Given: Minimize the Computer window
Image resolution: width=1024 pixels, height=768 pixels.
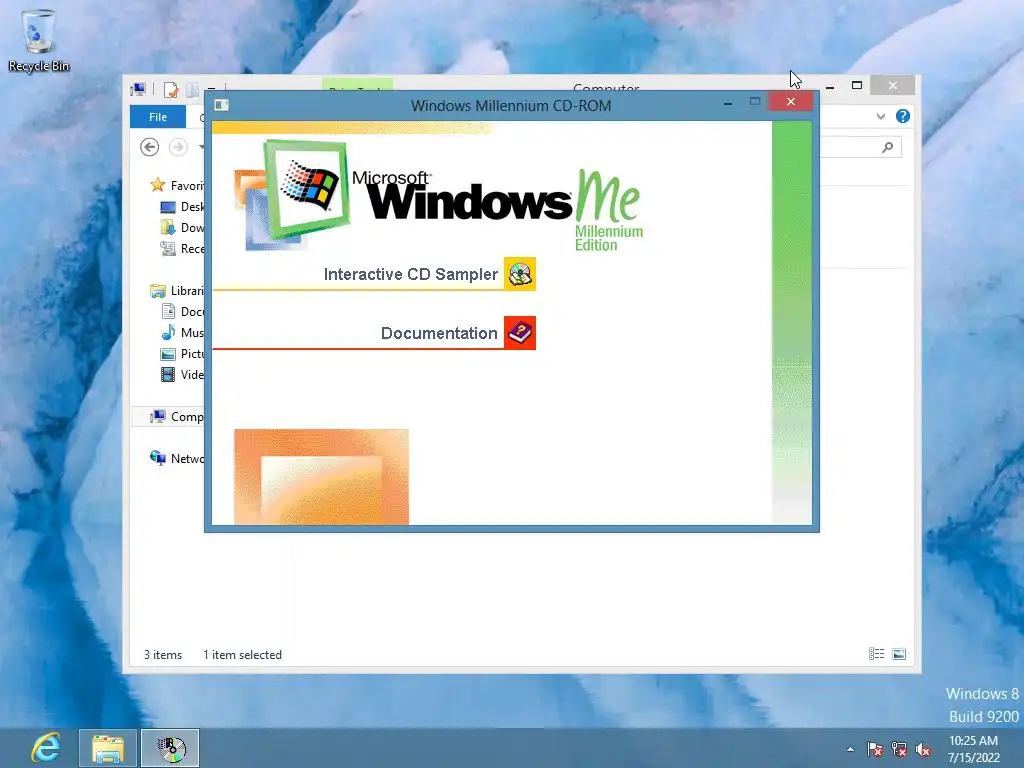Looking at the screenshot, I should [829, 86].
